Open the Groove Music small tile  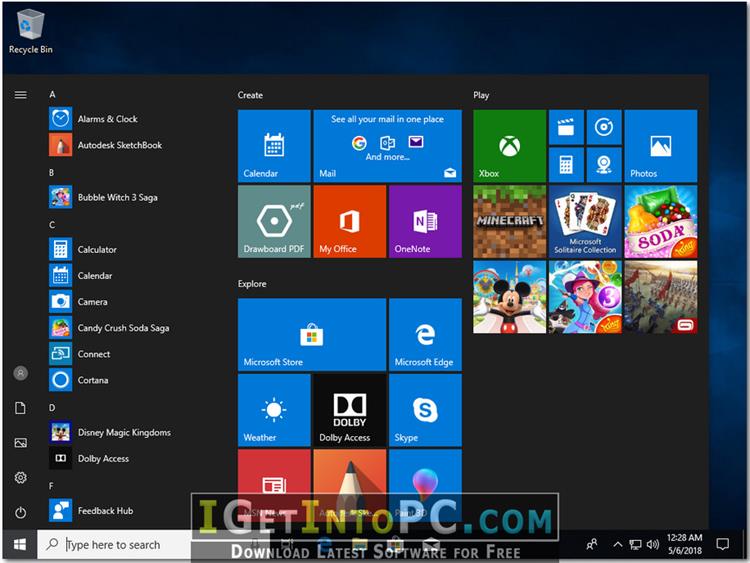pyautogui.click(x=604, y=127)
